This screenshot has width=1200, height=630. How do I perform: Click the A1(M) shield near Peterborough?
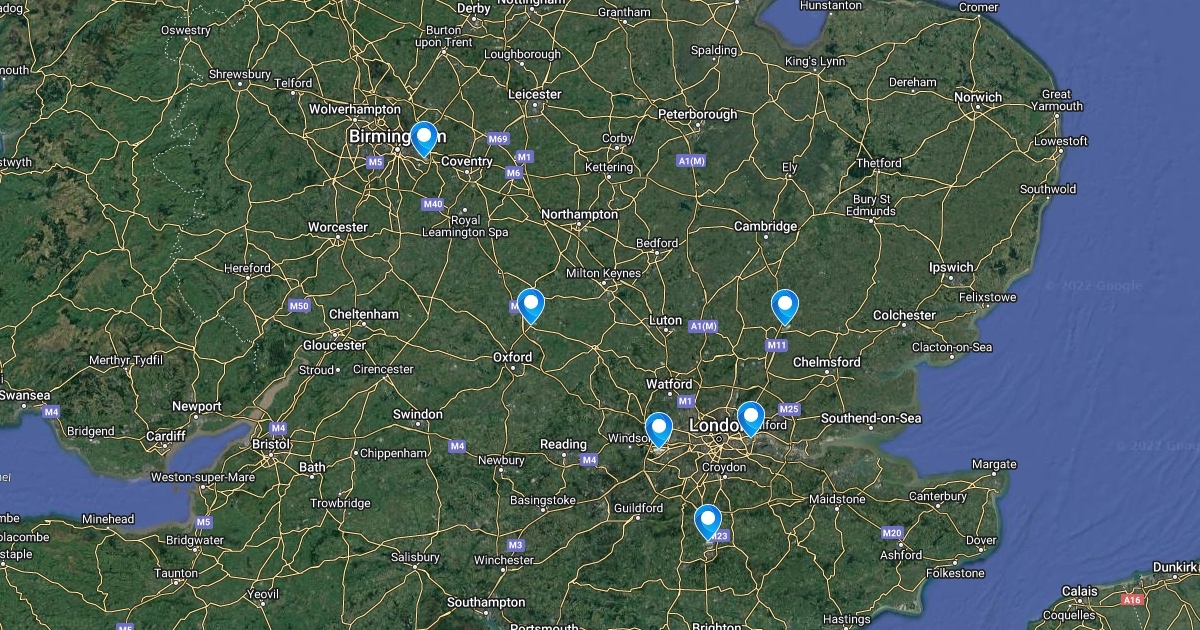691,161
